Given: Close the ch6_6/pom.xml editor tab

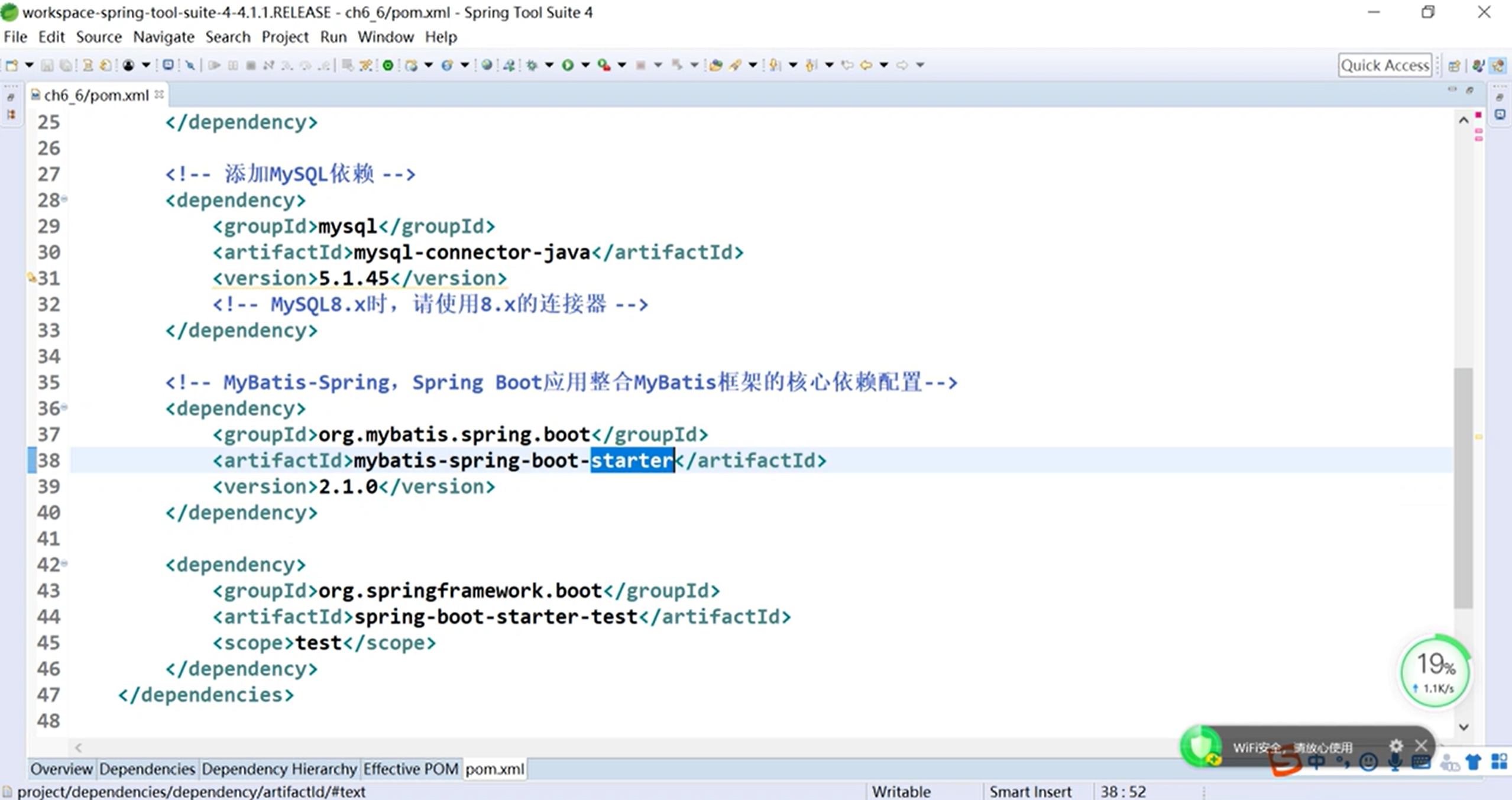Looking at the screenshot, I should point(159,95).
